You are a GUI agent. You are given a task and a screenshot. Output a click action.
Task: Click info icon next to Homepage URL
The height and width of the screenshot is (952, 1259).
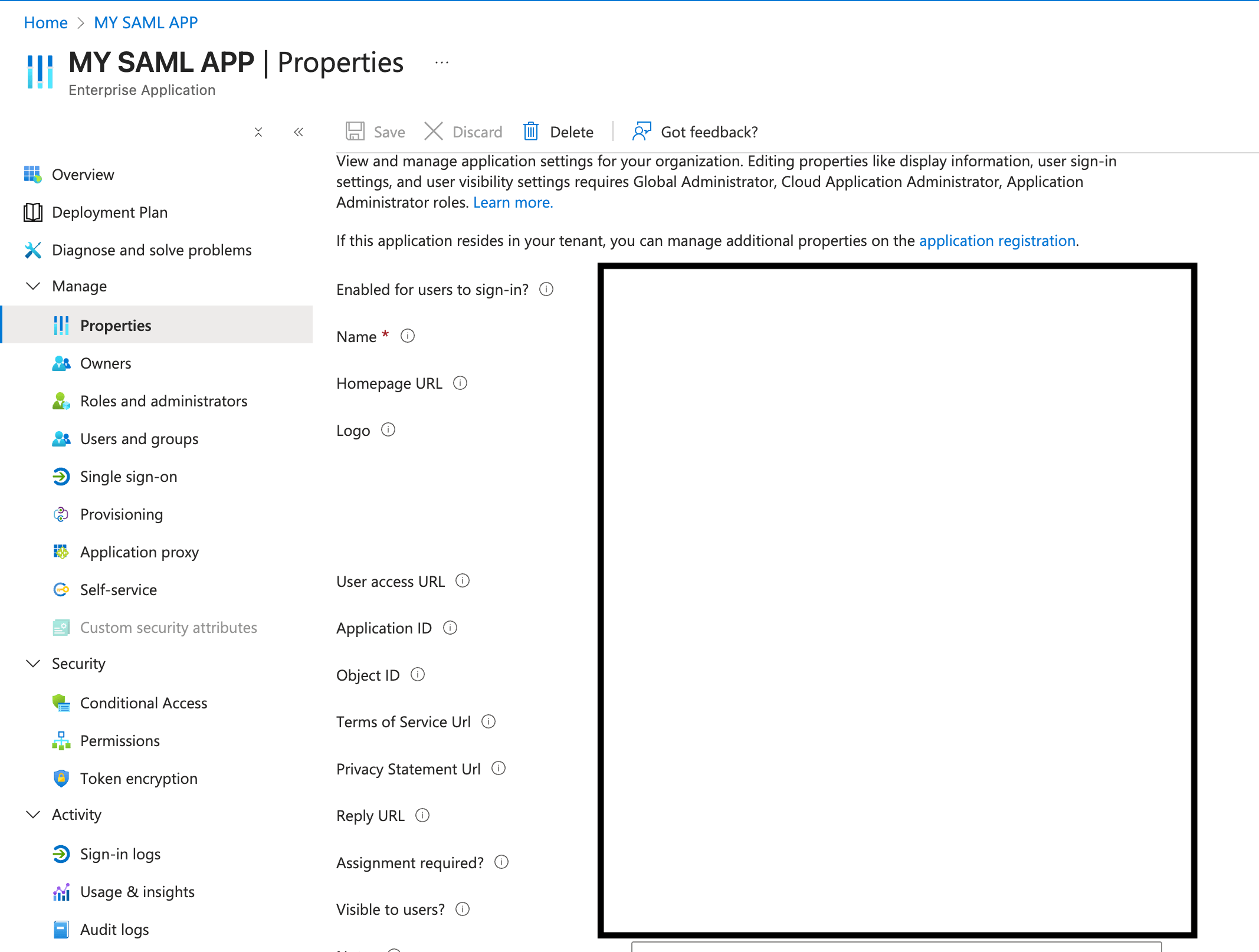coord(460,383)
